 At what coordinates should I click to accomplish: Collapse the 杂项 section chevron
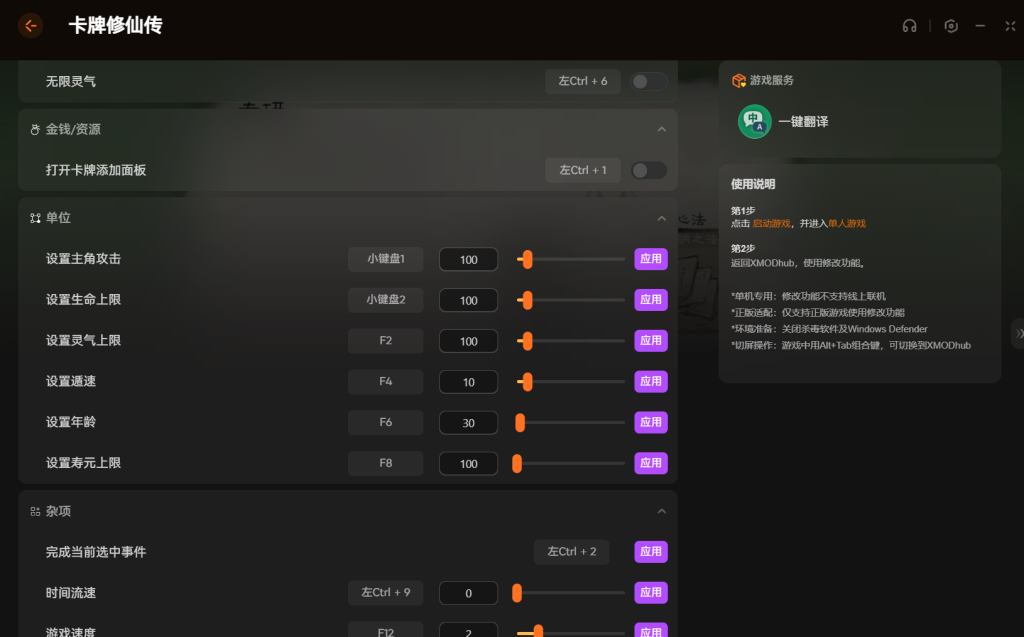(661, 511)
